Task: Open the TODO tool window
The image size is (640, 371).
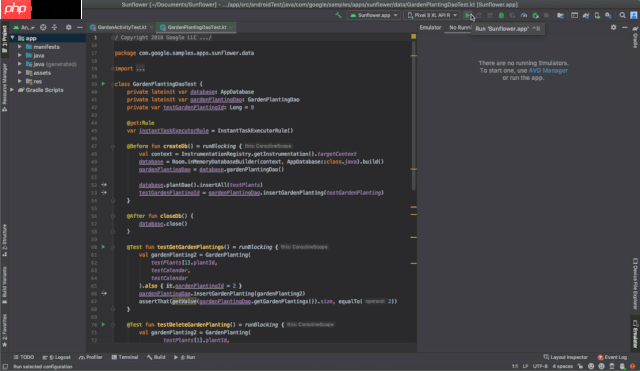Action: (x=24, y=357)
